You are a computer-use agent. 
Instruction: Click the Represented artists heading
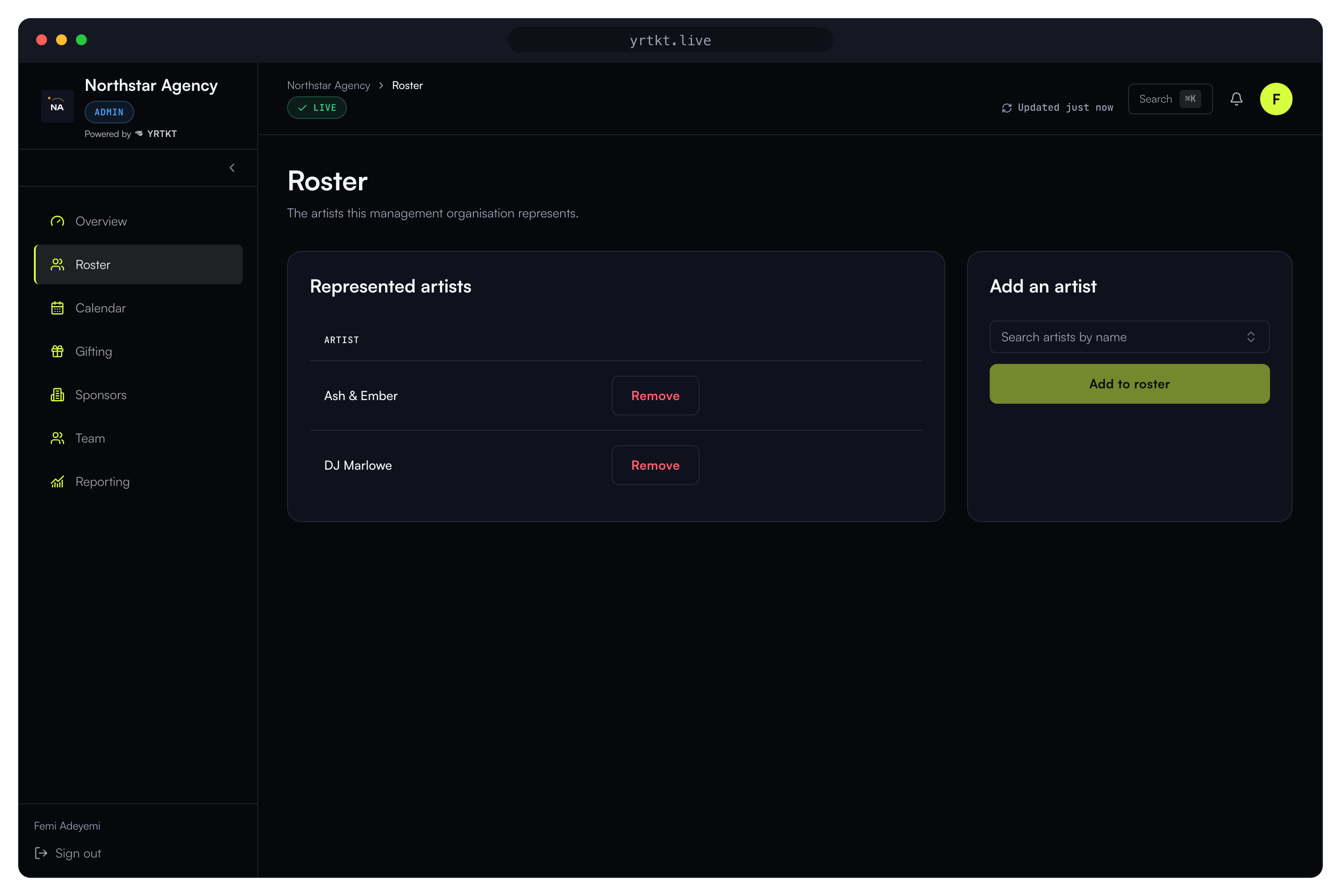(390, 286)
